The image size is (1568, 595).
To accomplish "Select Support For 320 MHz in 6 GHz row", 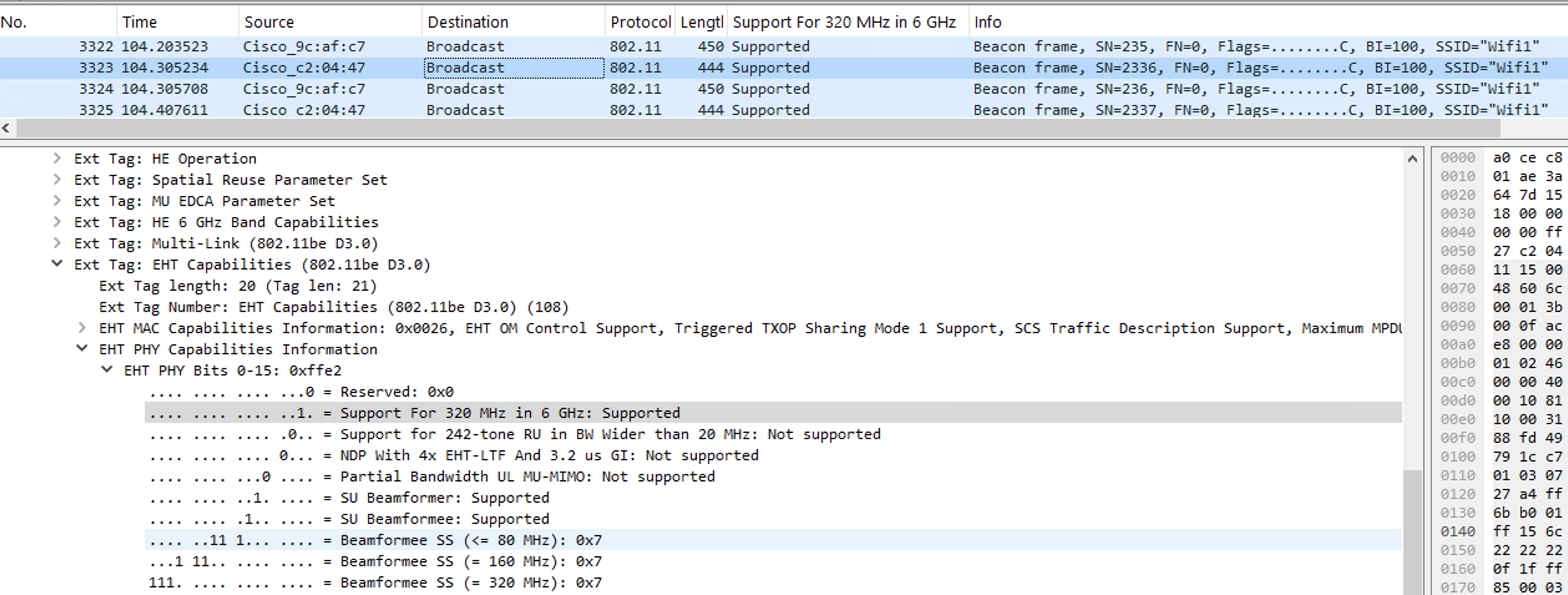I will [x=773, y=413].
